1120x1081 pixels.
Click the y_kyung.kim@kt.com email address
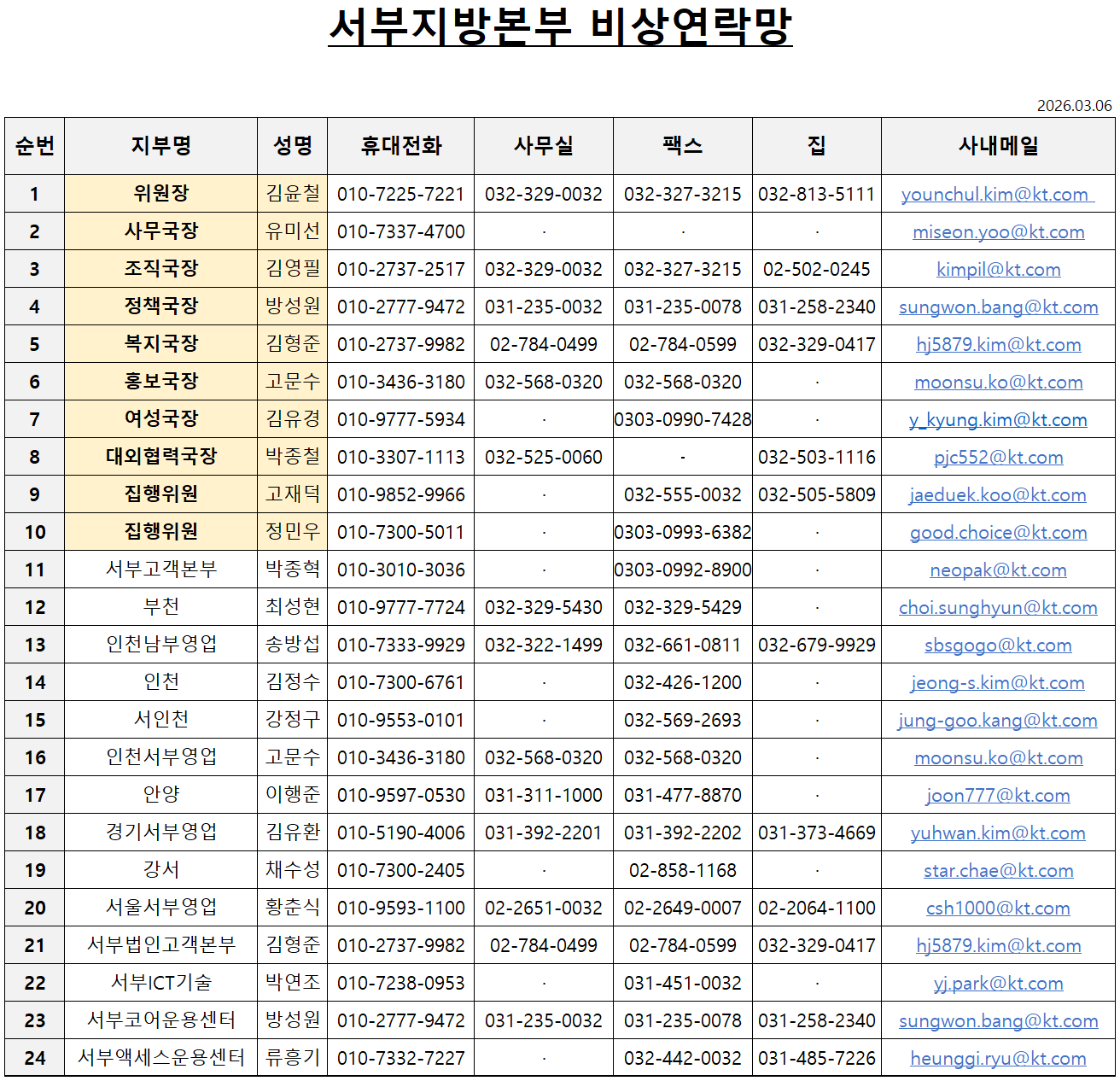[998, 420]
